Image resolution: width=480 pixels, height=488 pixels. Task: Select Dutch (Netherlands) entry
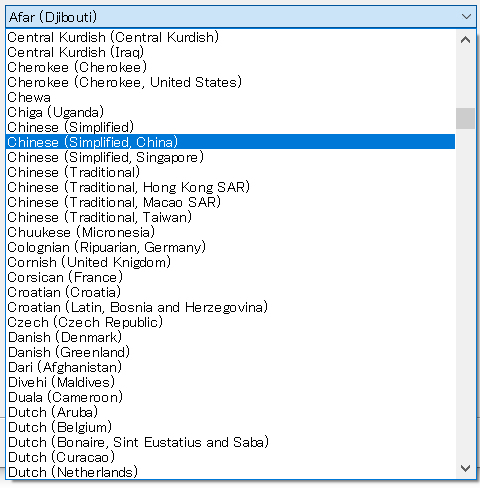click(x=230, y=472)
